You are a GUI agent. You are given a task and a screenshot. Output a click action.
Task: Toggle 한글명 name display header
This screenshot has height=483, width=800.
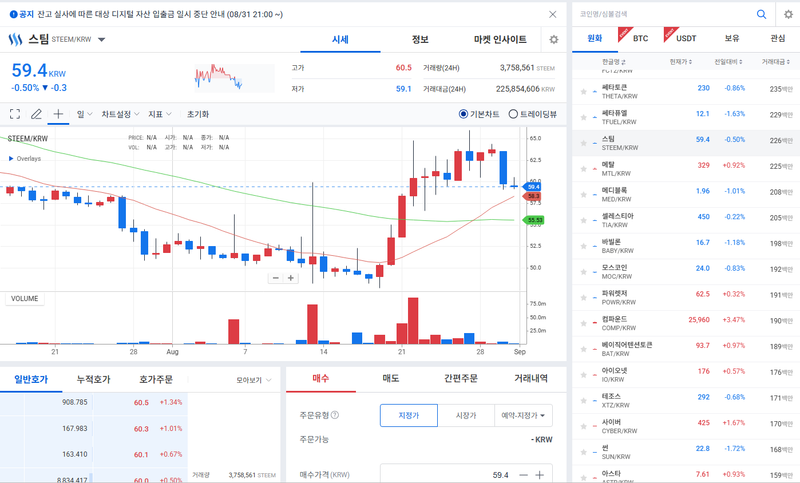614,62
